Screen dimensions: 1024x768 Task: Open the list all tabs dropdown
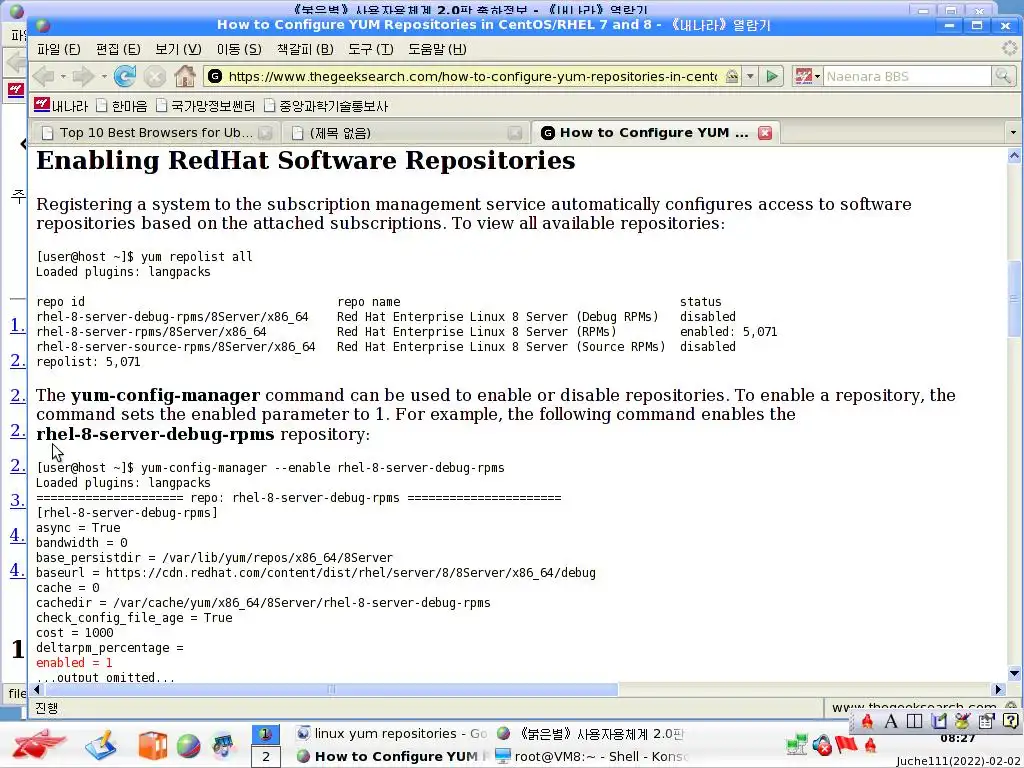tap(1013, 133)
